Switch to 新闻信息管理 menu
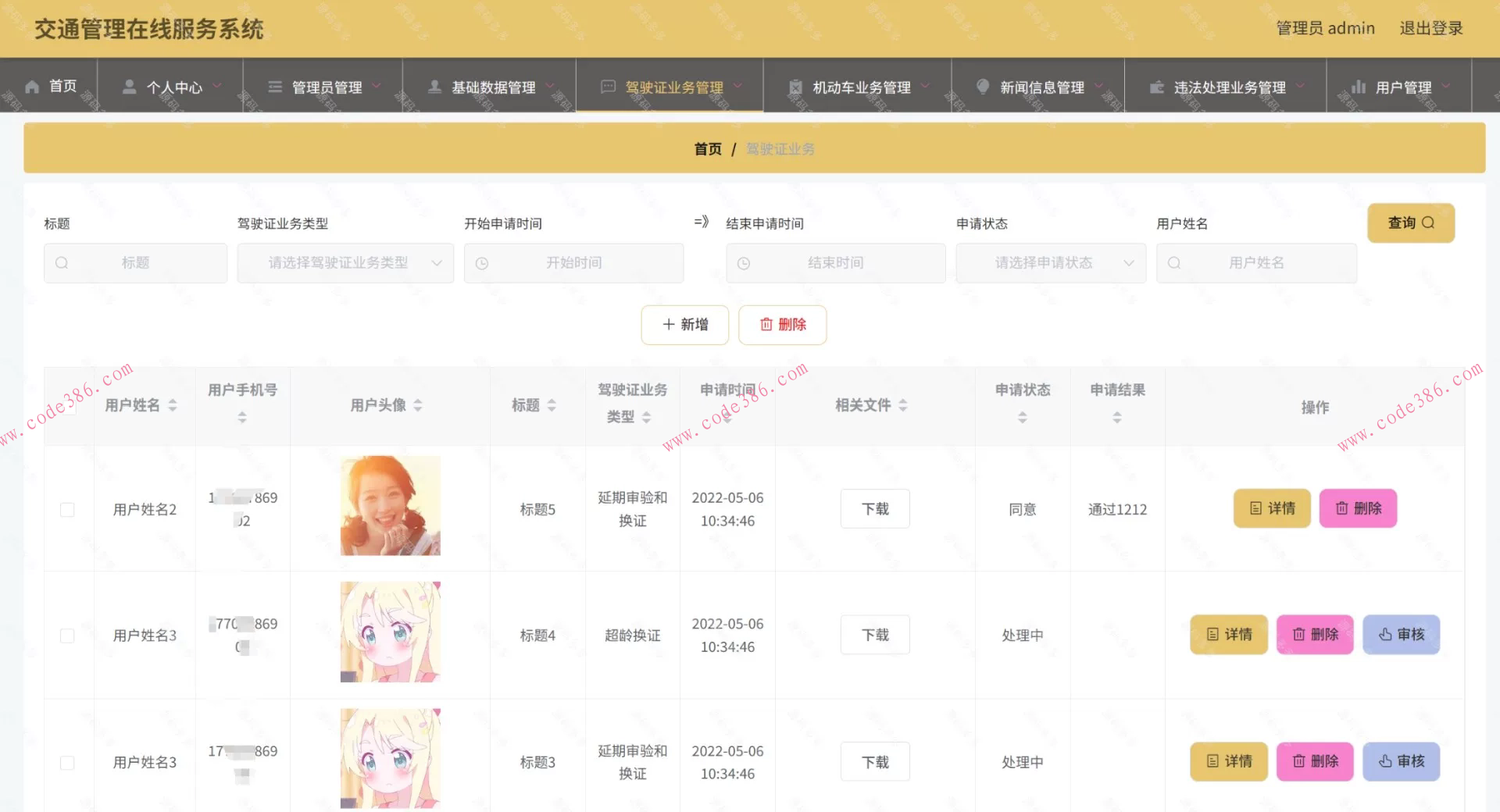 [1041, 87]
